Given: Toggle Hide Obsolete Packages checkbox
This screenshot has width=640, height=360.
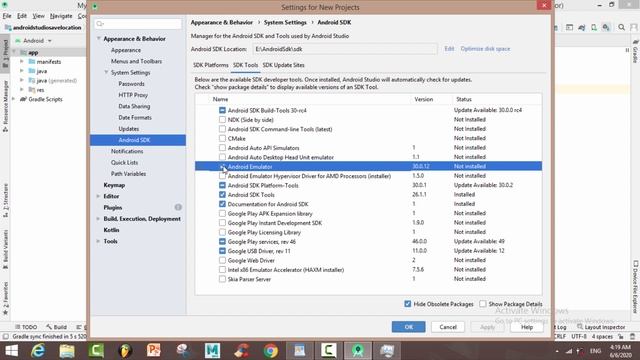Looking at the screenshot, I should click(x=407, y=304).
